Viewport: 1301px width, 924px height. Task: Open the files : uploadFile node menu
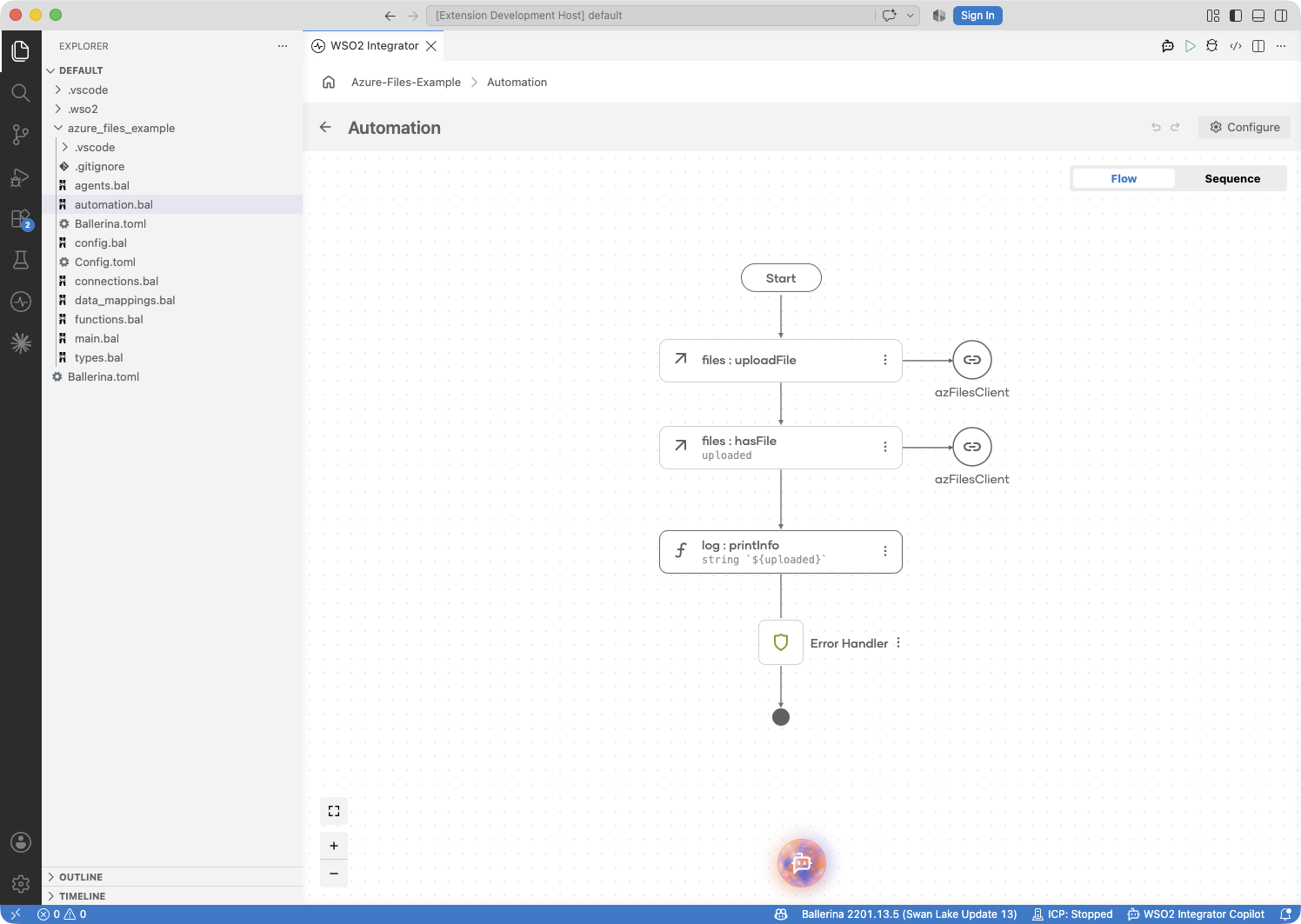885,360
